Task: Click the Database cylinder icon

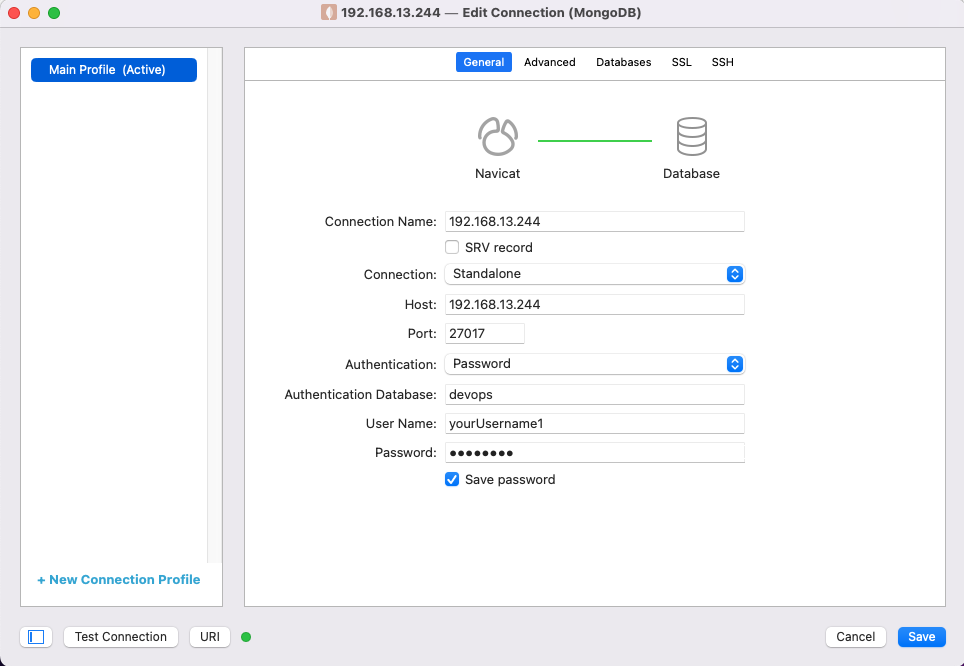Action: click(692, 137)
